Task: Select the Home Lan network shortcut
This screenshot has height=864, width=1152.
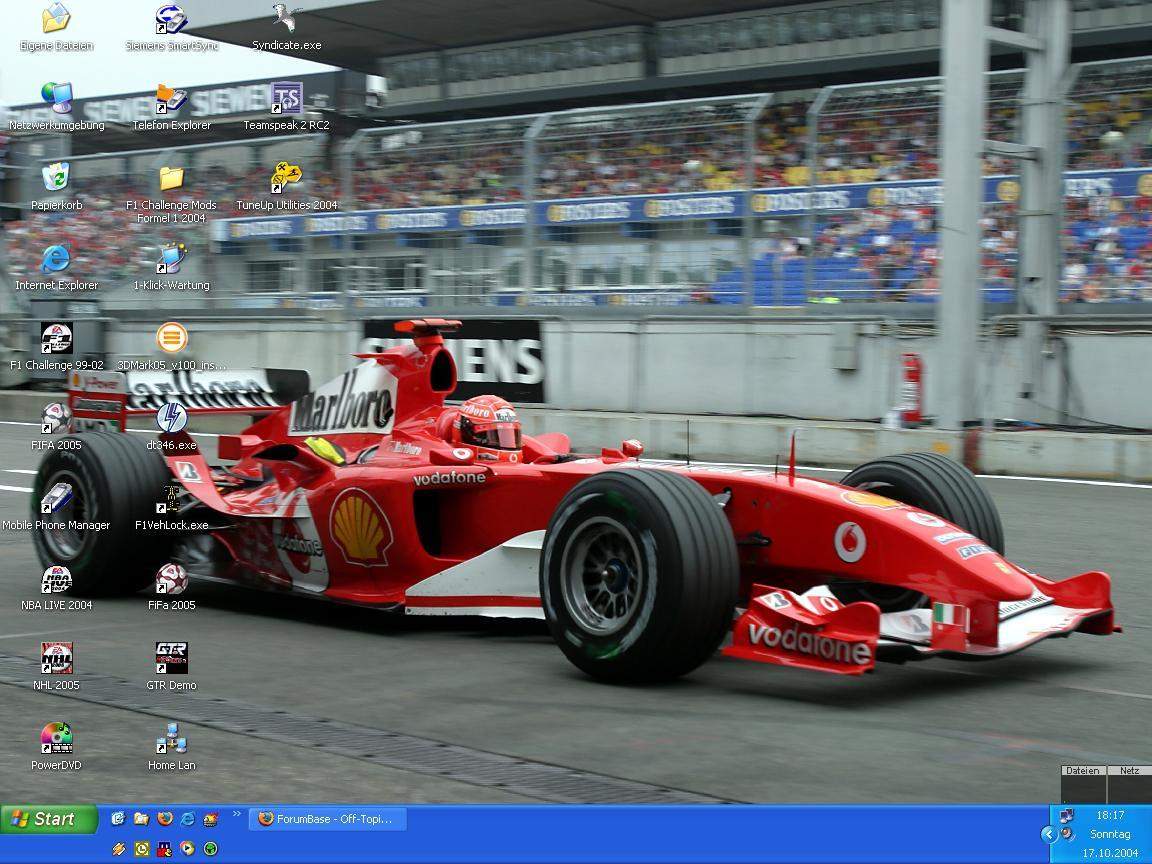Action: point(171,748)
